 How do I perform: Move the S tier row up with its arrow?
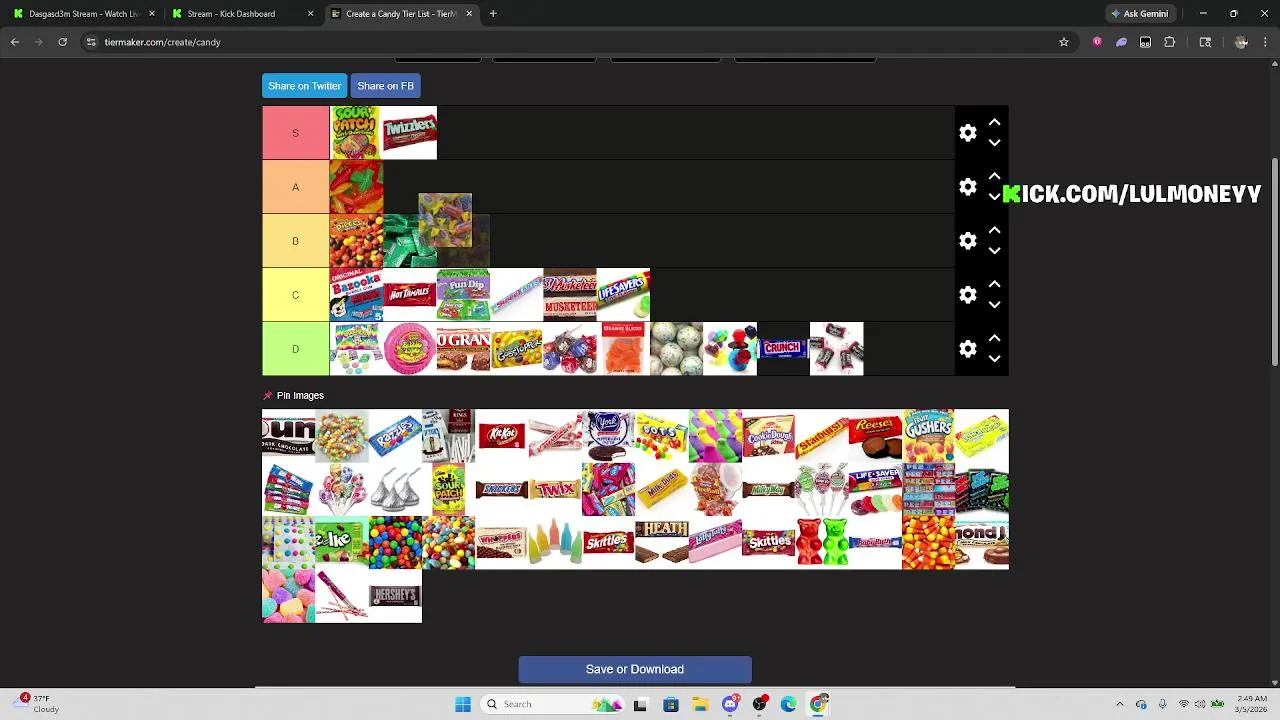pyautogui.click(x=994, y=122)
